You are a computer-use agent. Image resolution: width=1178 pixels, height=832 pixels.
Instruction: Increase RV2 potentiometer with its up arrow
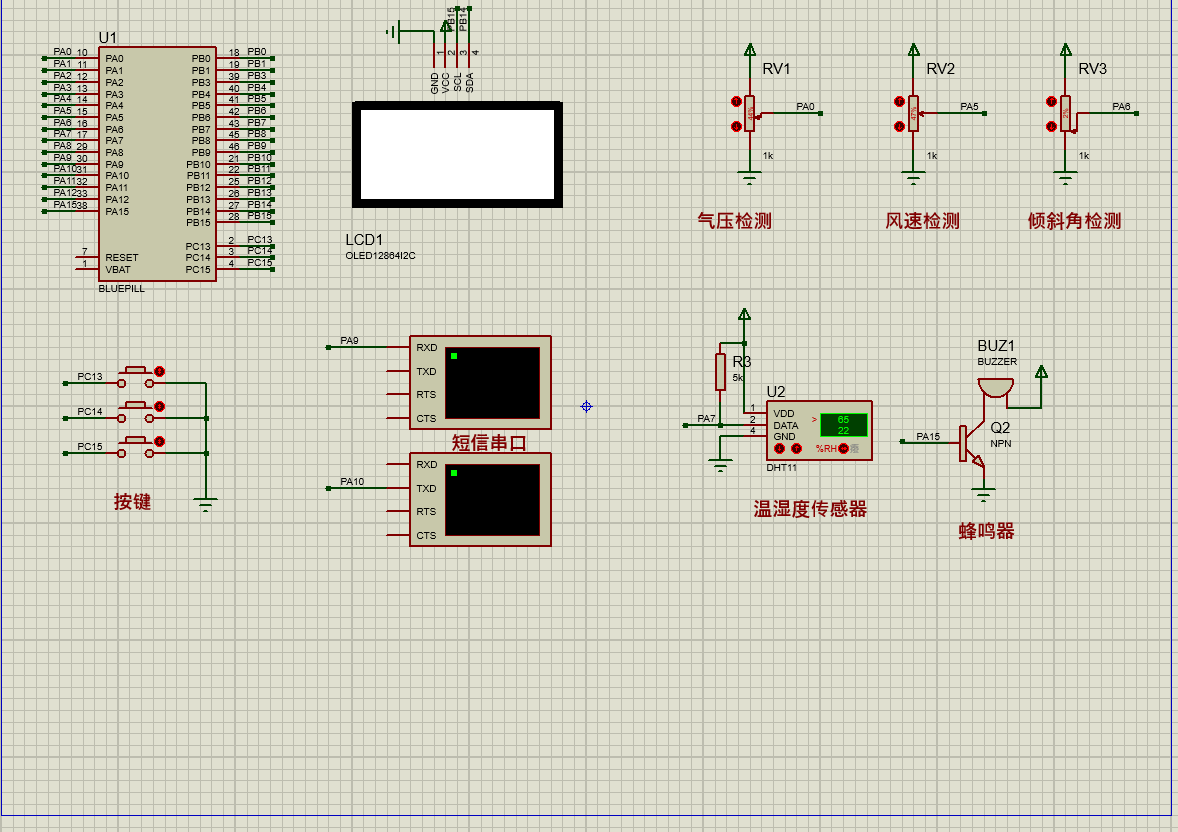click(899, 101)
